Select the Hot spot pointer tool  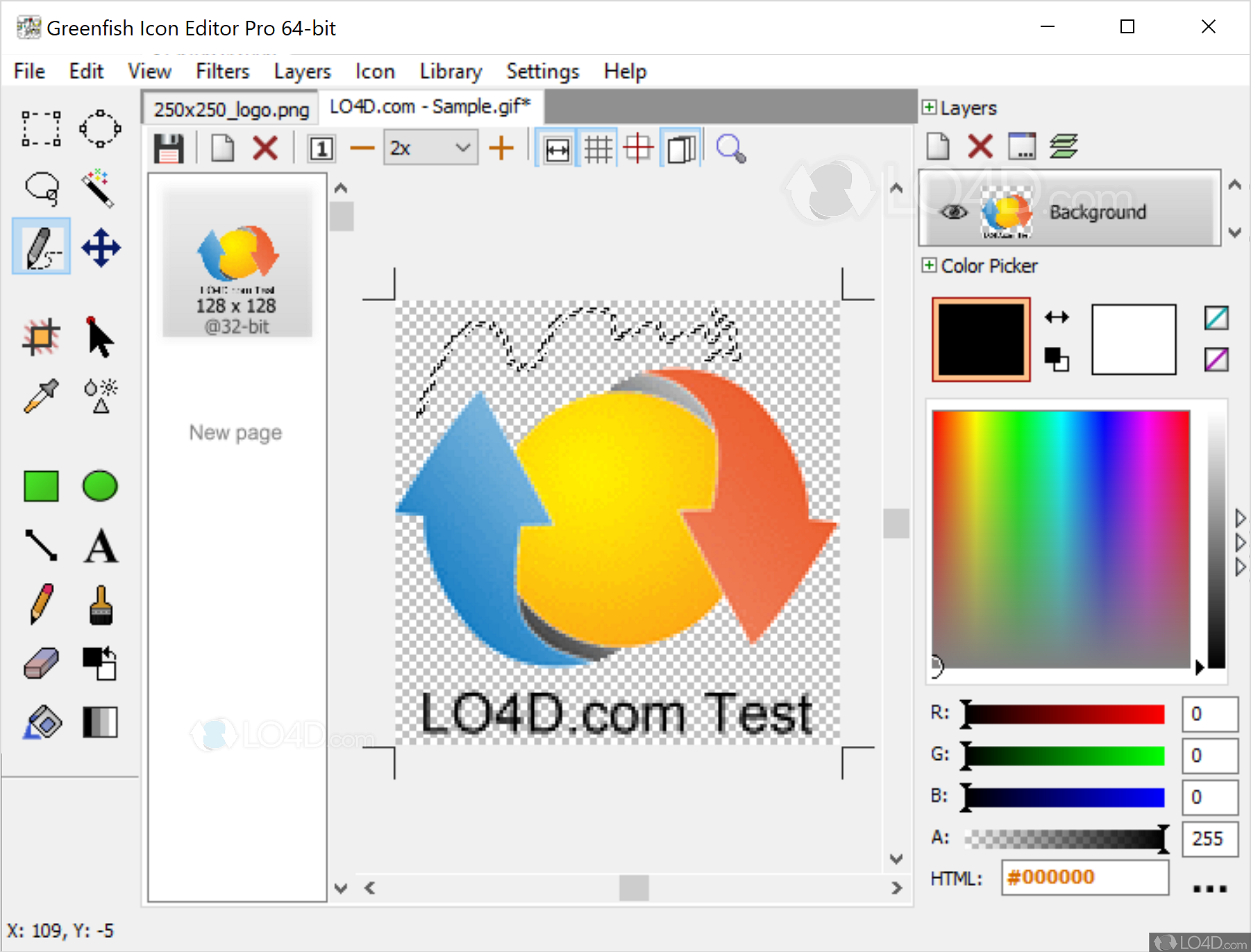tap(100, 337)
